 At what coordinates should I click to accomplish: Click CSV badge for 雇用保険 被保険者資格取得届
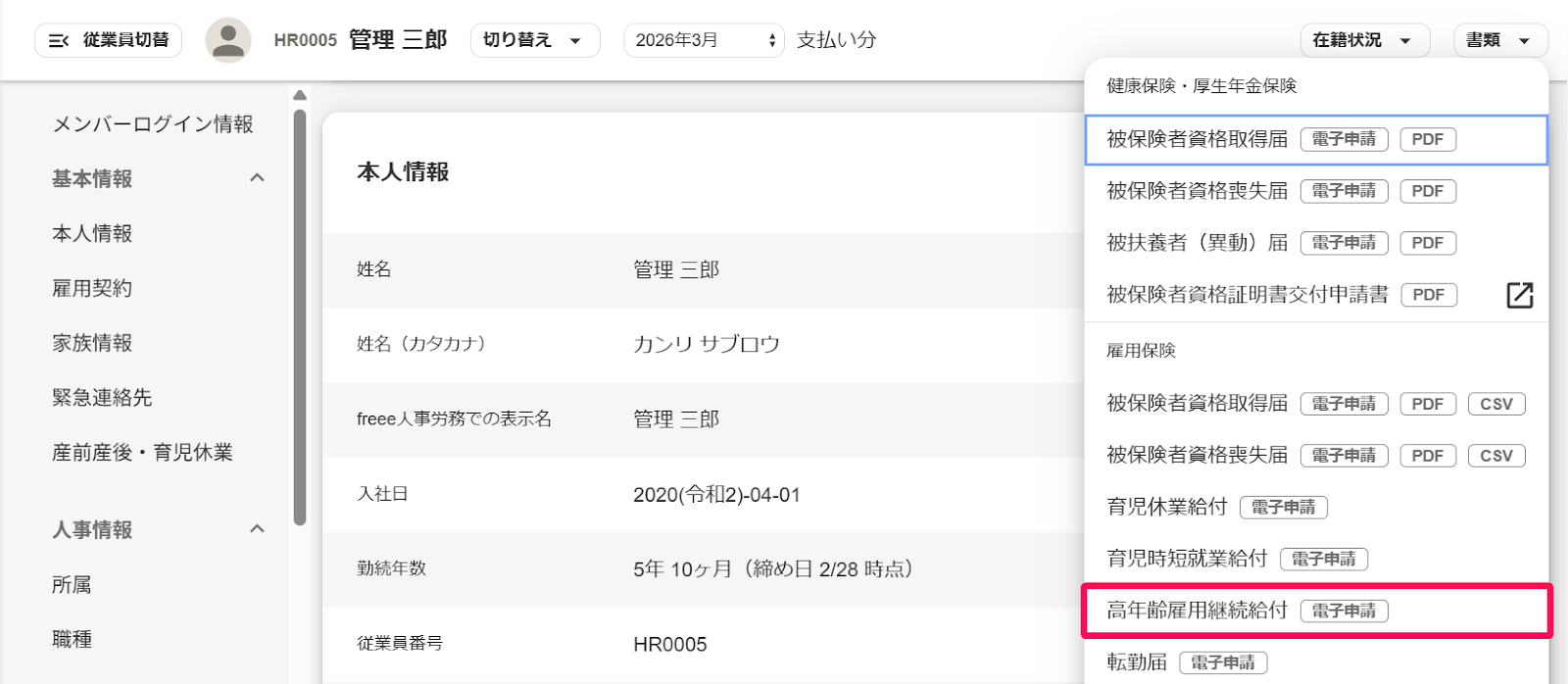tap(1496, 404)
